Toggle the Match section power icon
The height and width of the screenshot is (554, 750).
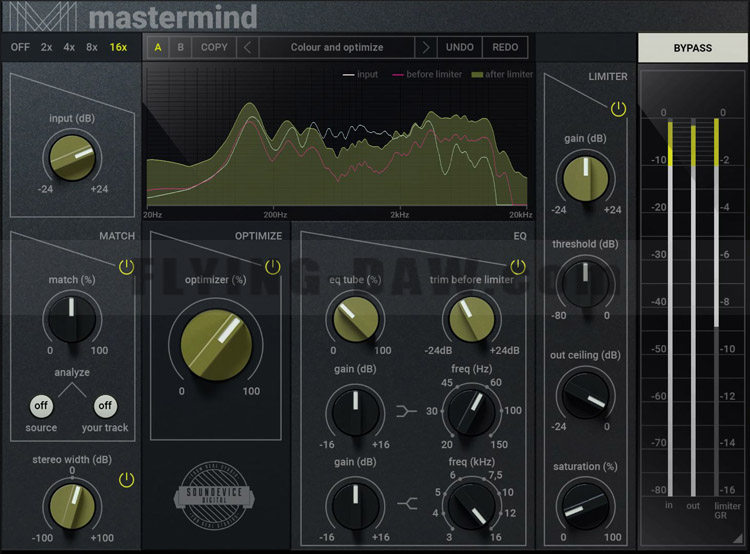click(x=126, y=267)
